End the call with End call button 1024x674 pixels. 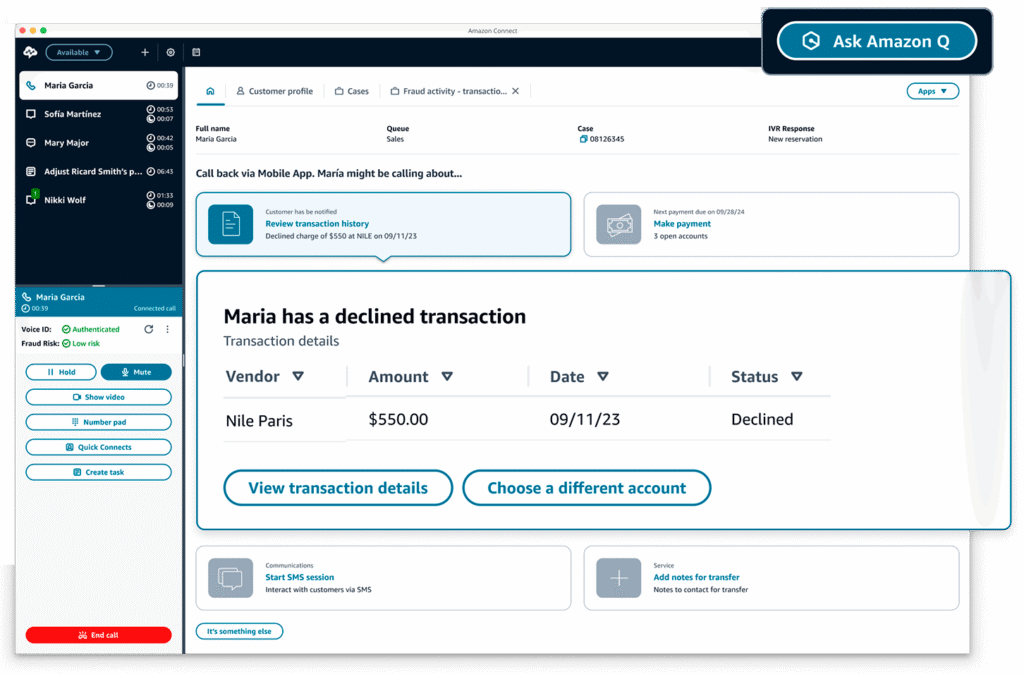pyautogui.click(x=99, y=635)
